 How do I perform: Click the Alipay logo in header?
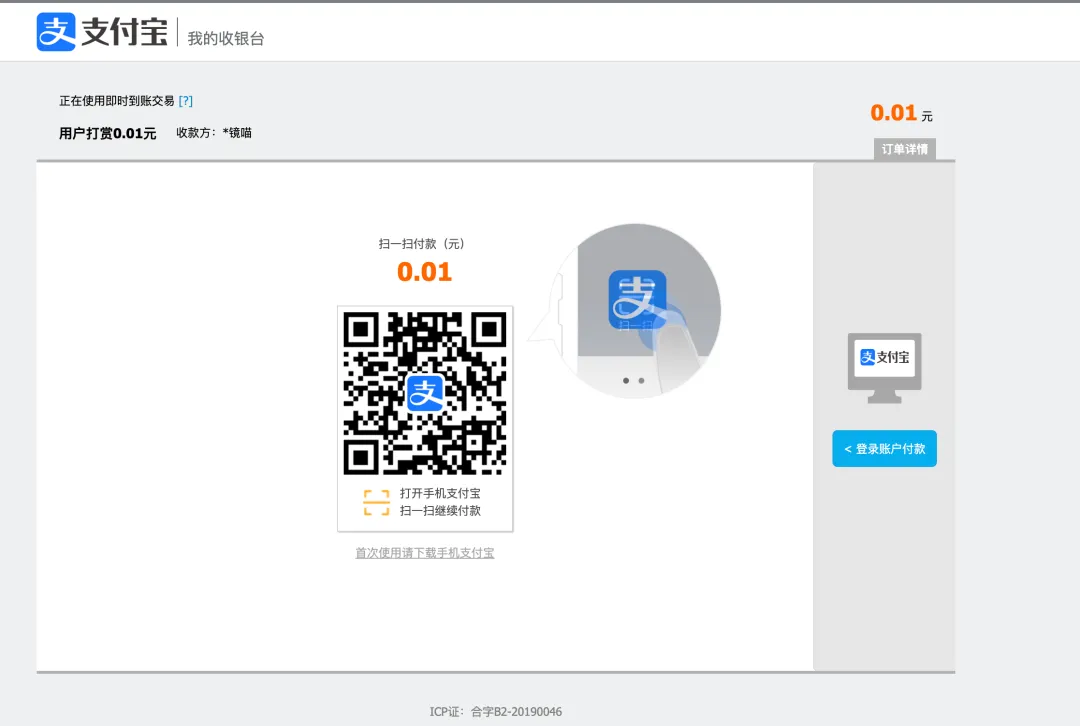pyautogui.click(x=102, y=32)
